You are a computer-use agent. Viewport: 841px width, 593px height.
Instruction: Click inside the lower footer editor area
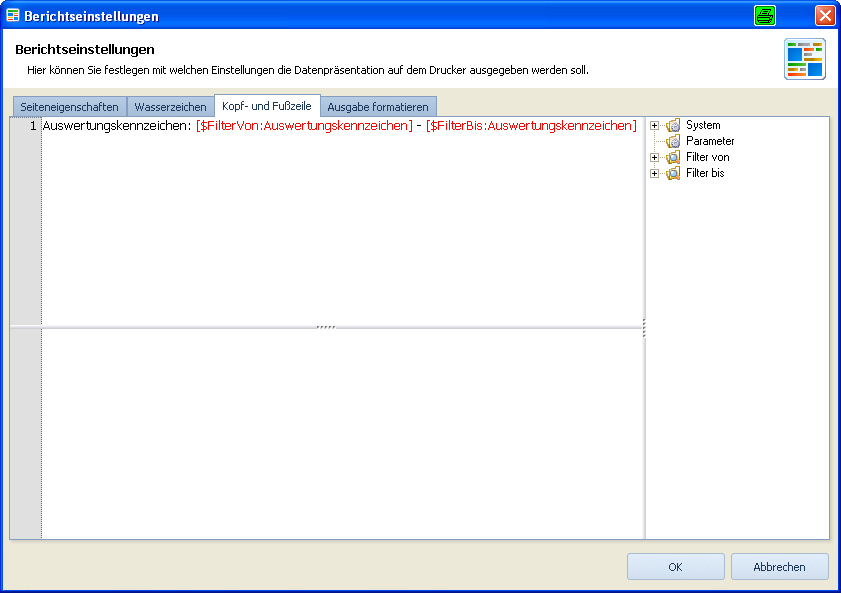coord(343,433)
